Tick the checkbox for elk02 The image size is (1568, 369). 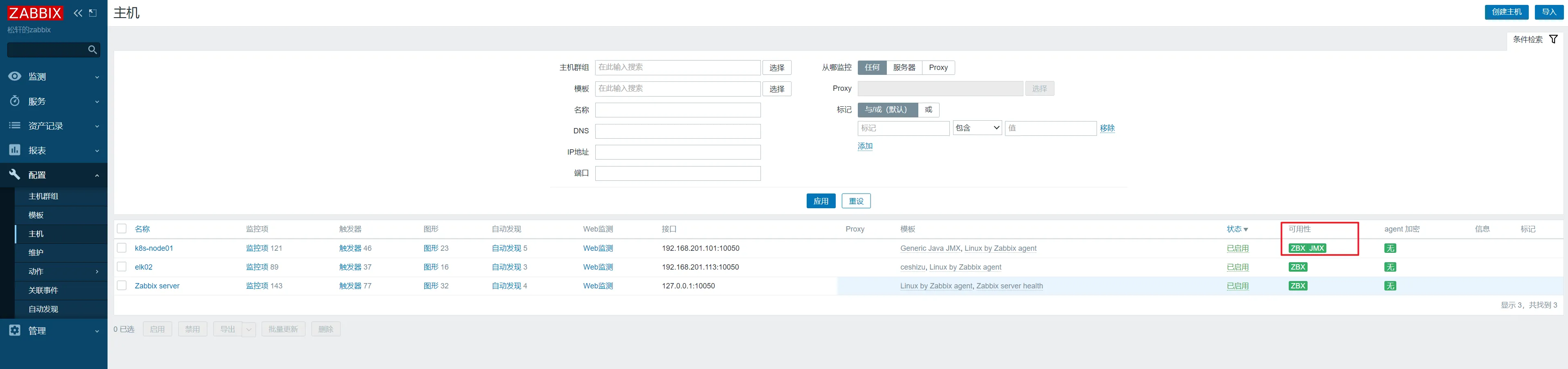click(122, 267)
